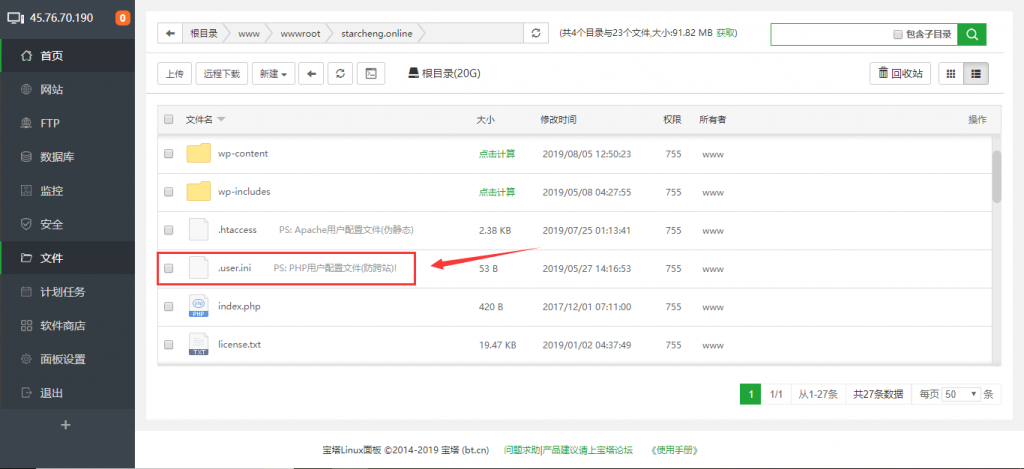Click the license.txt TXT file icon
The height and width of the screenshot is (469, 1024).
pyautogui.click(x=199, y=344)
